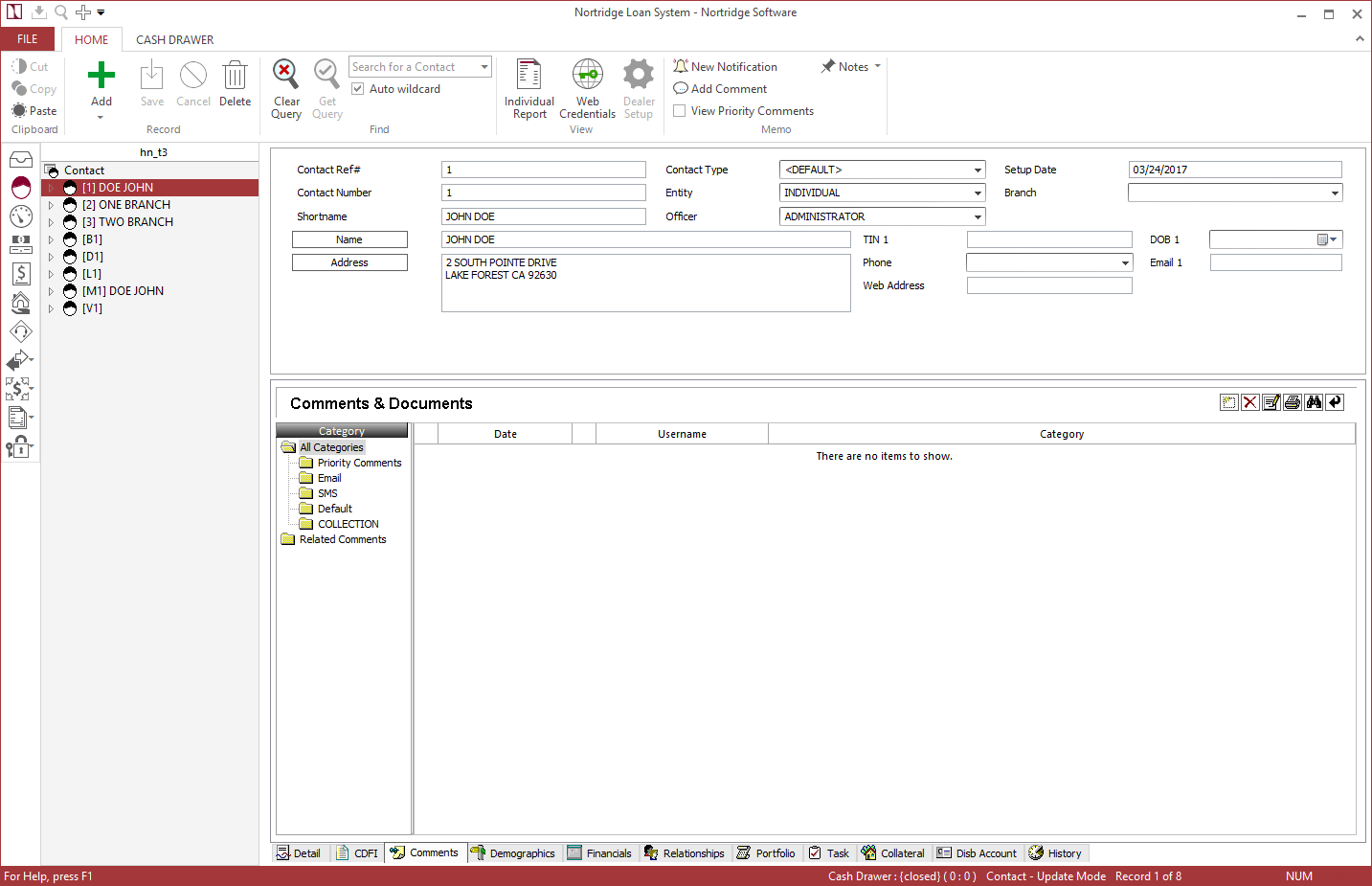The width and height of the screenshot is (1372, 886).
Task: Click the Address button
Action: [x=349, y=262]
